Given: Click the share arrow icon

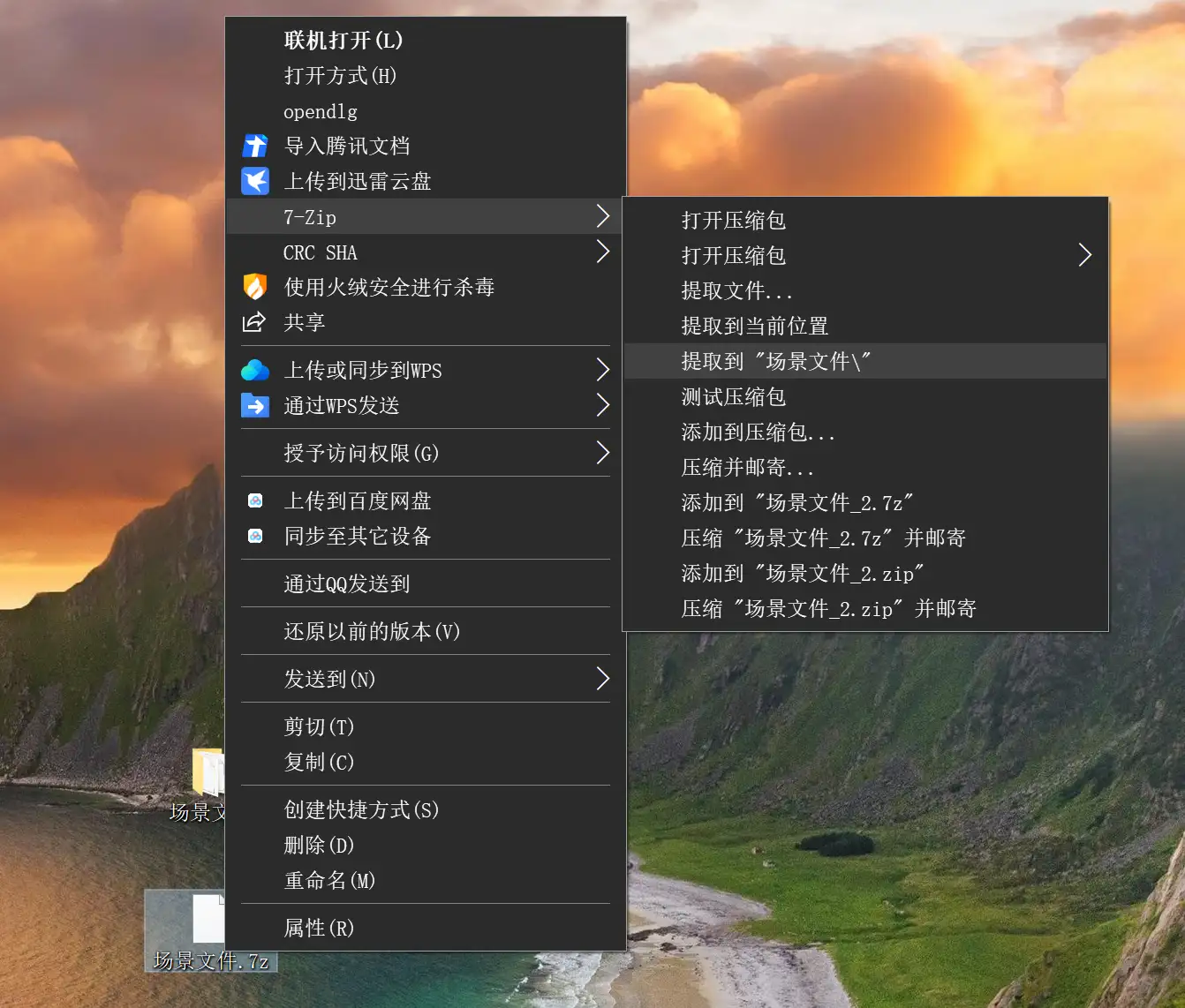Looking at the screenshot, I should [254, 322].
